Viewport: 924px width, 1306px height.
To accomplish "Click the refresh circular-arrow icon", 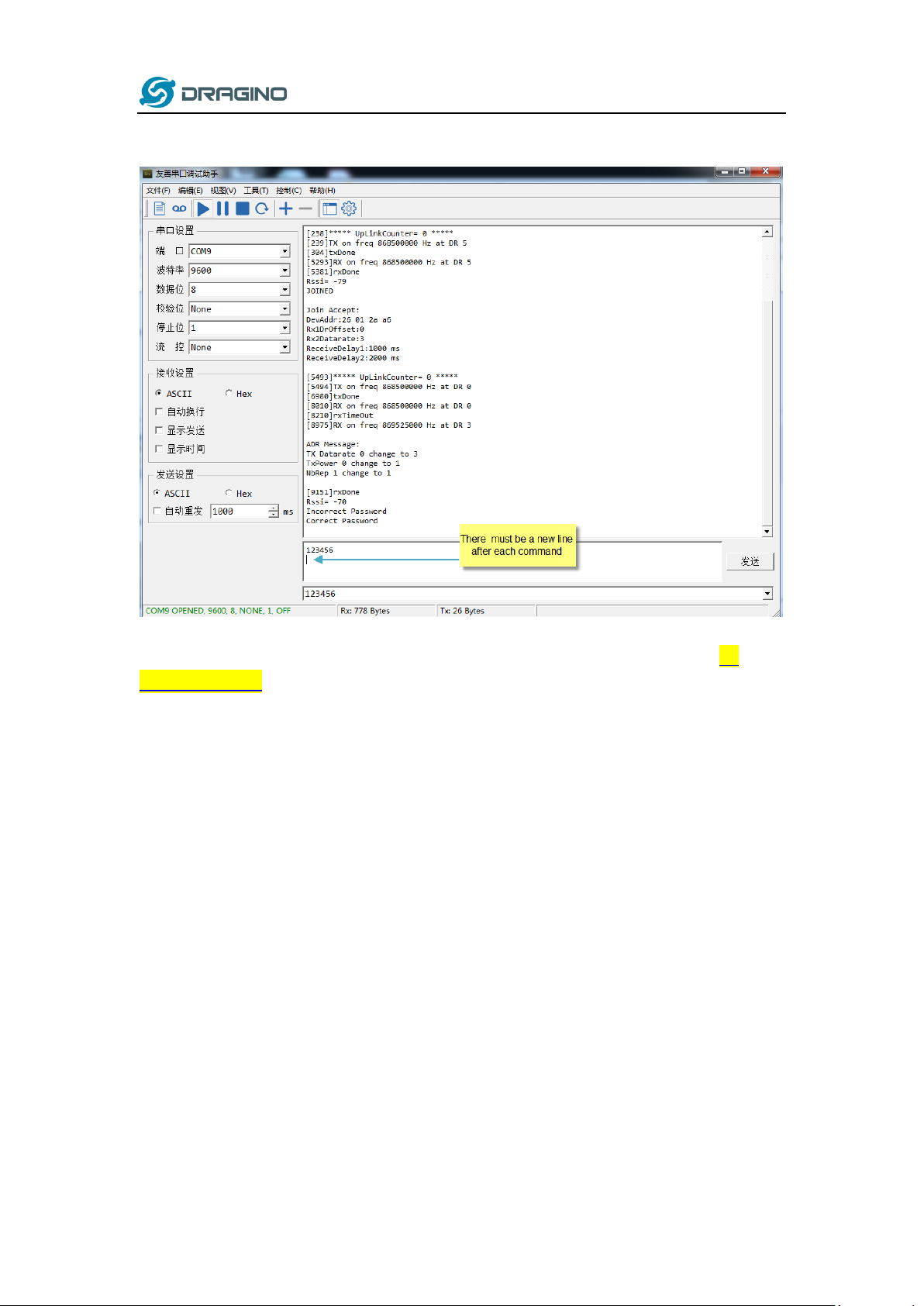I will click(262, 208).
